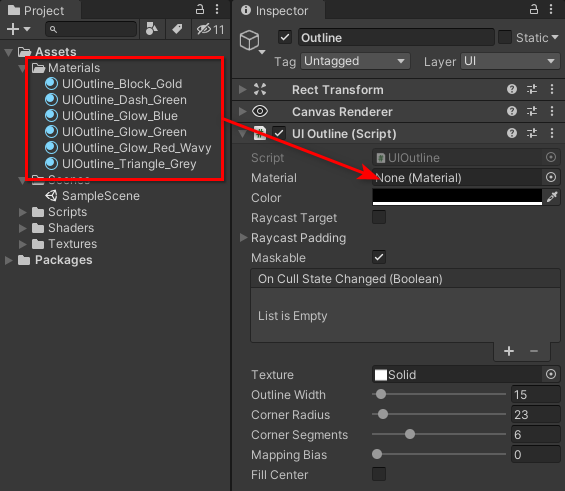Open Rect Transform context menu
This screenshot has width=565, height=491.
point(552,89)
